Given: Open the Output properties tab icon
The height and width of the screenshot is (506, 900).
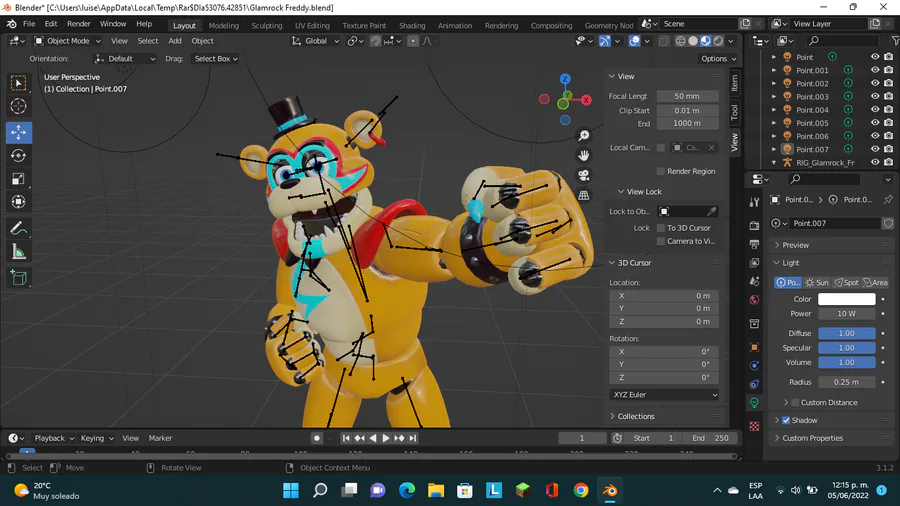Looking at the screenshot, I should [x=754, y=244].
